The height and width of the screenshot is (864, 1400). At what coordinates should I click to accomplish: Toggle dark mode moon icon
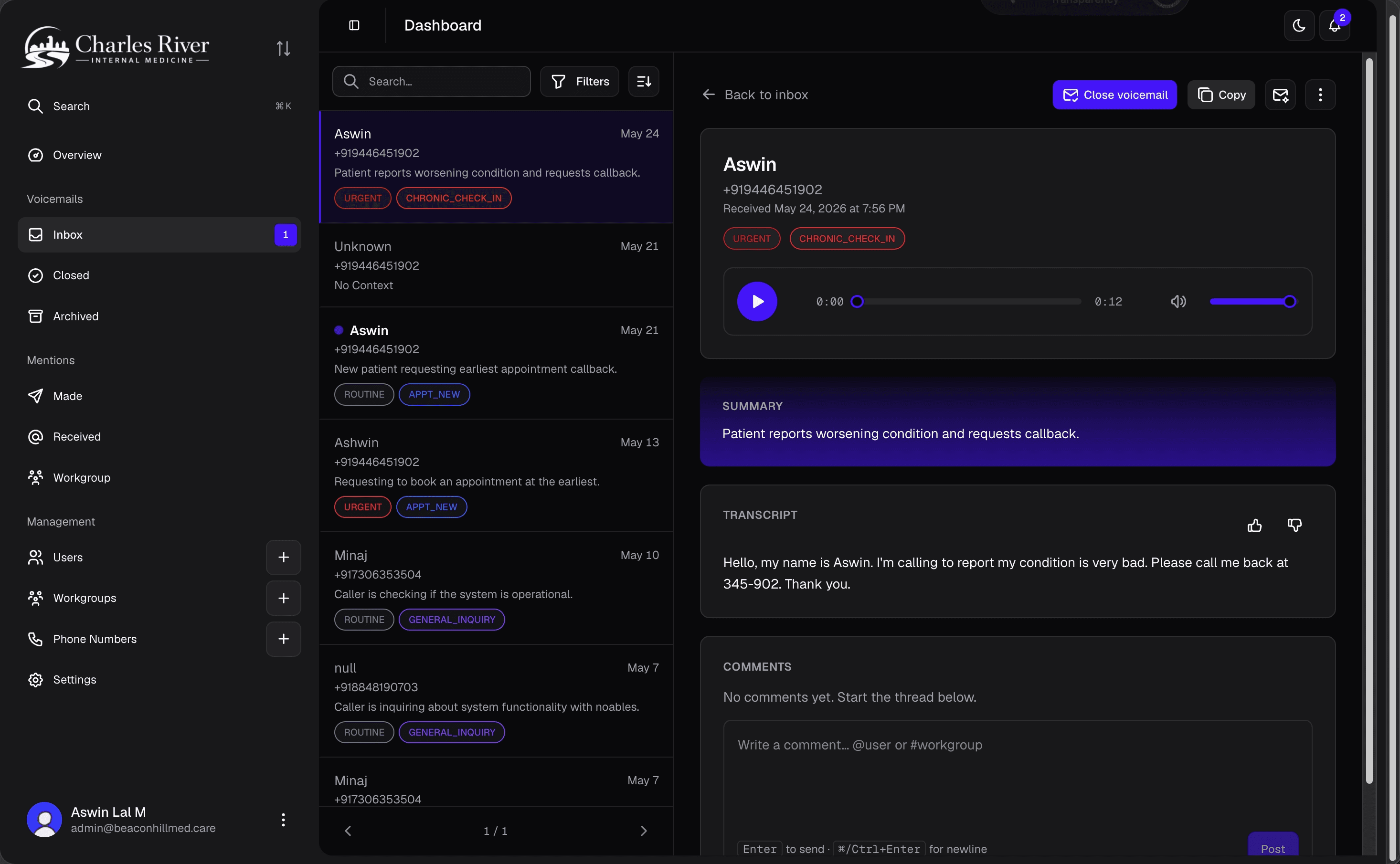[x=1298, y=25]
